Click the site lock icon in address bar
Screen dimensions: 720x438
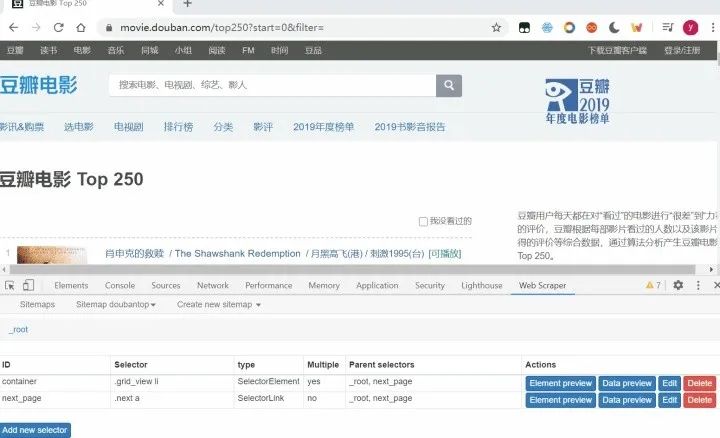click(109, 28)
